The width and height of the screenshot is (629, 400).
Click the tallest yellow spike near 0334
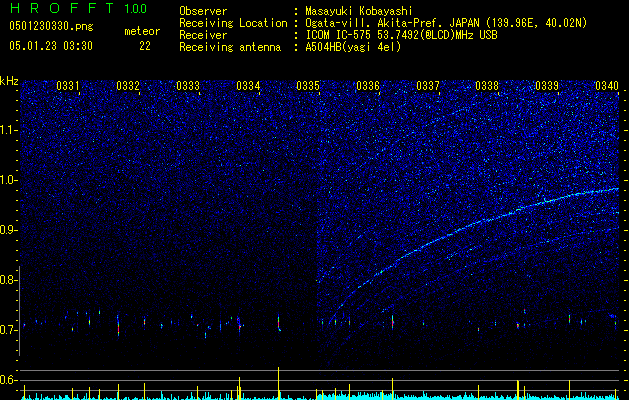click(x=278, y=382)
